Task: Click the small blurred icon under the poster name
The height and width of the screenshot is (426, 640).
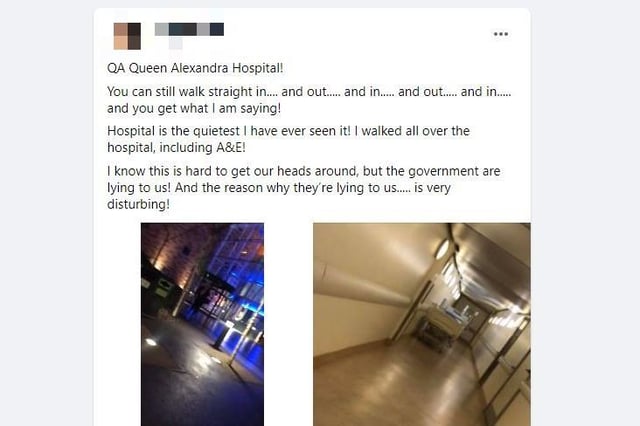Action: [176, 43]
